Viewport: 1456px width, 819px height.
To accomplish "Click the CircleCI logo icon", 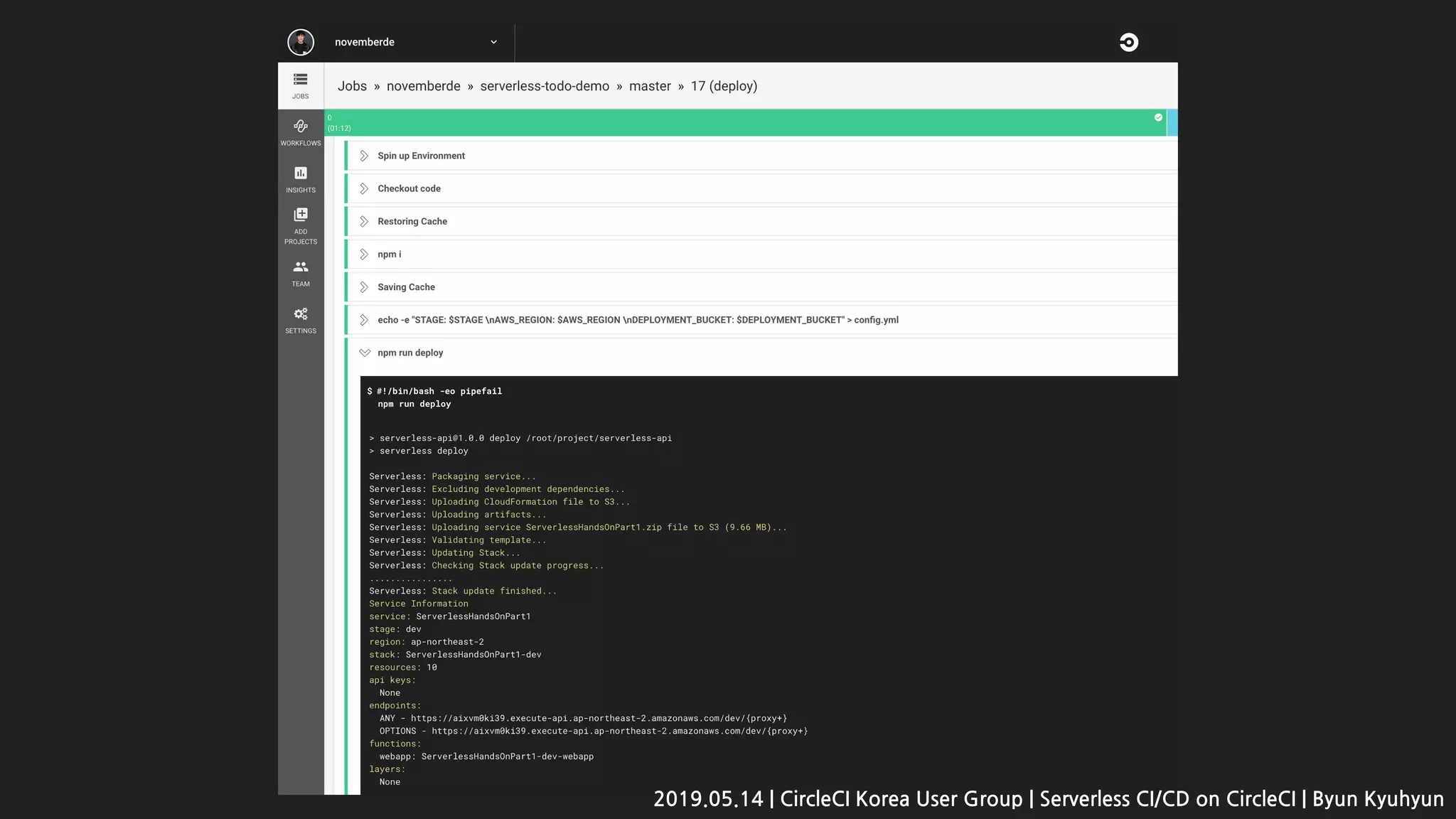I will pos(1129,43).
